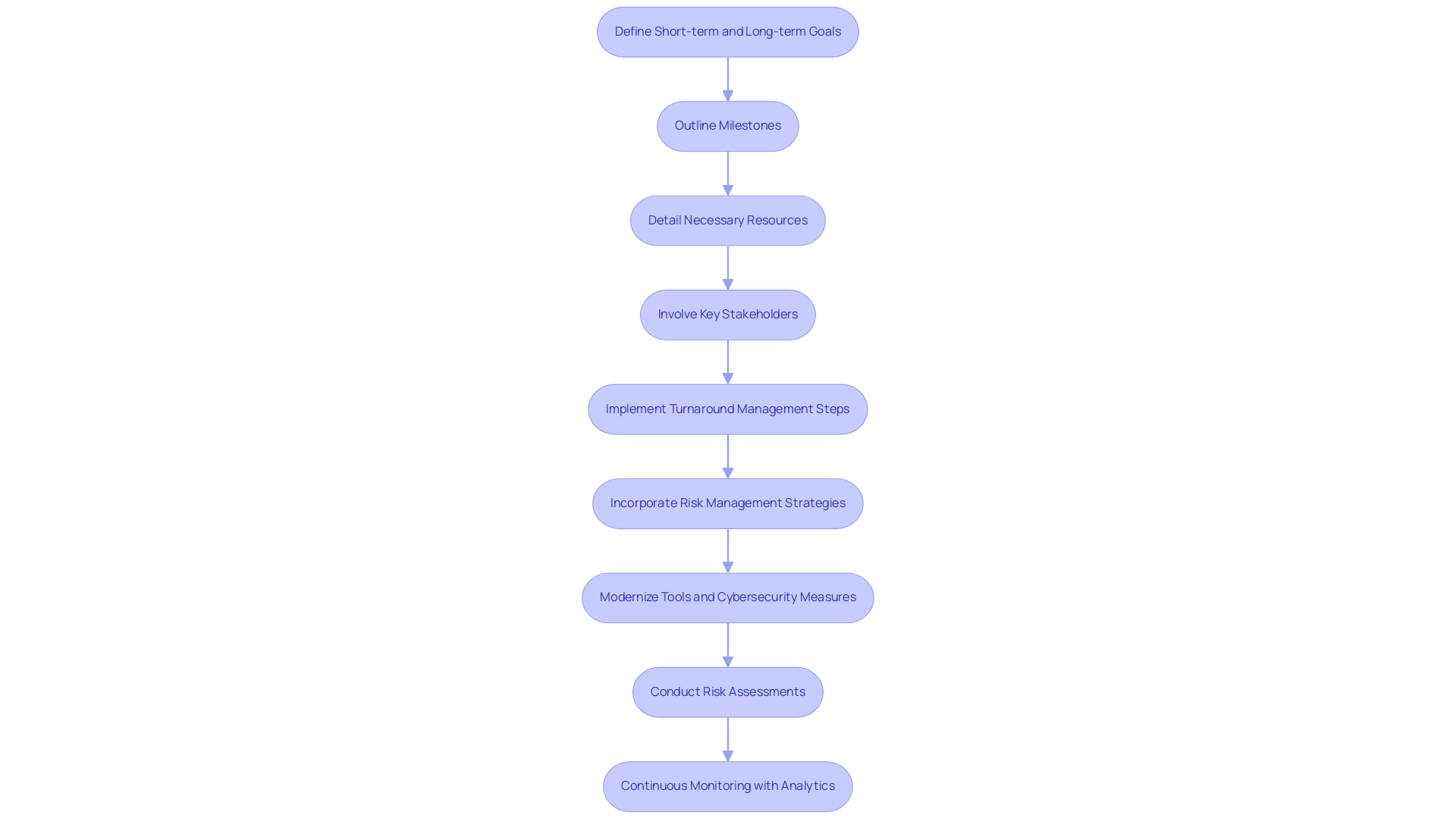The width and height of the screenshot is (1456, 821).
Task: Select the Incorporate Risk Management Strategies node
Action: pyautogui.click(x=728, y=503)
